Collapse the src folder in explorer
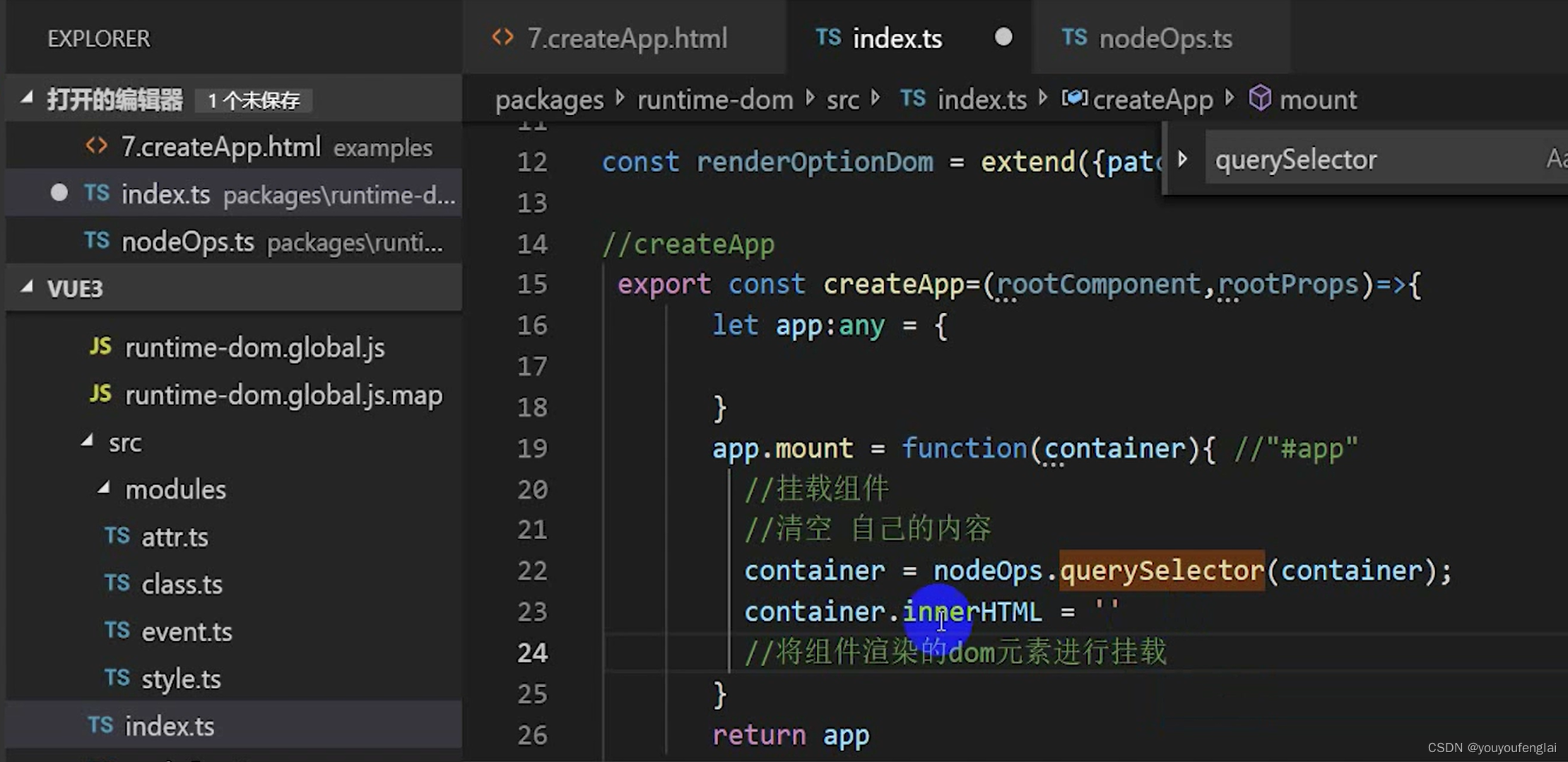1568x762 pixels. coord(87,441)
